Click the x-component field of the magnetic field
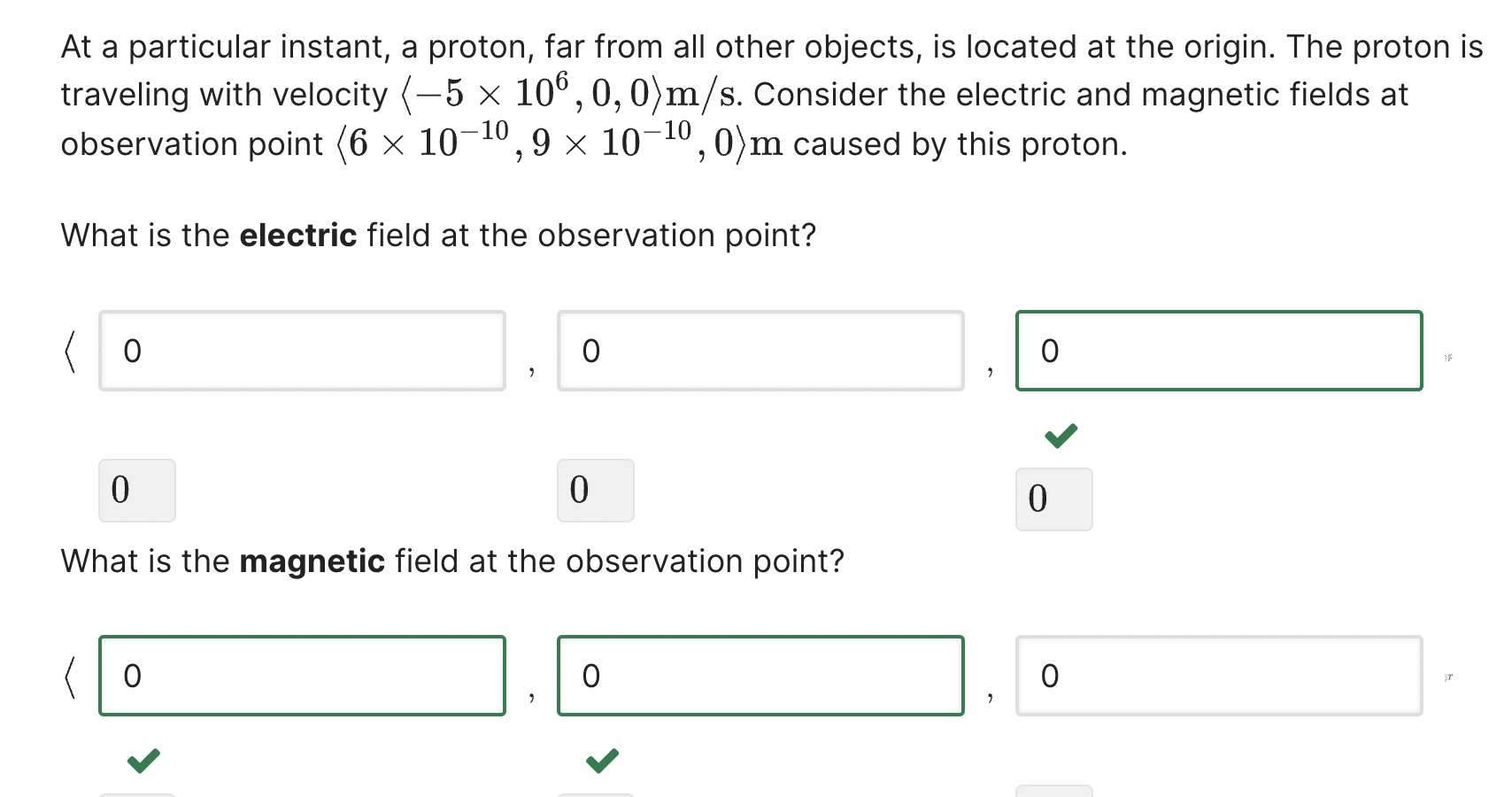1512x797 pixels. pyautogui.click(x=302, y=677)
